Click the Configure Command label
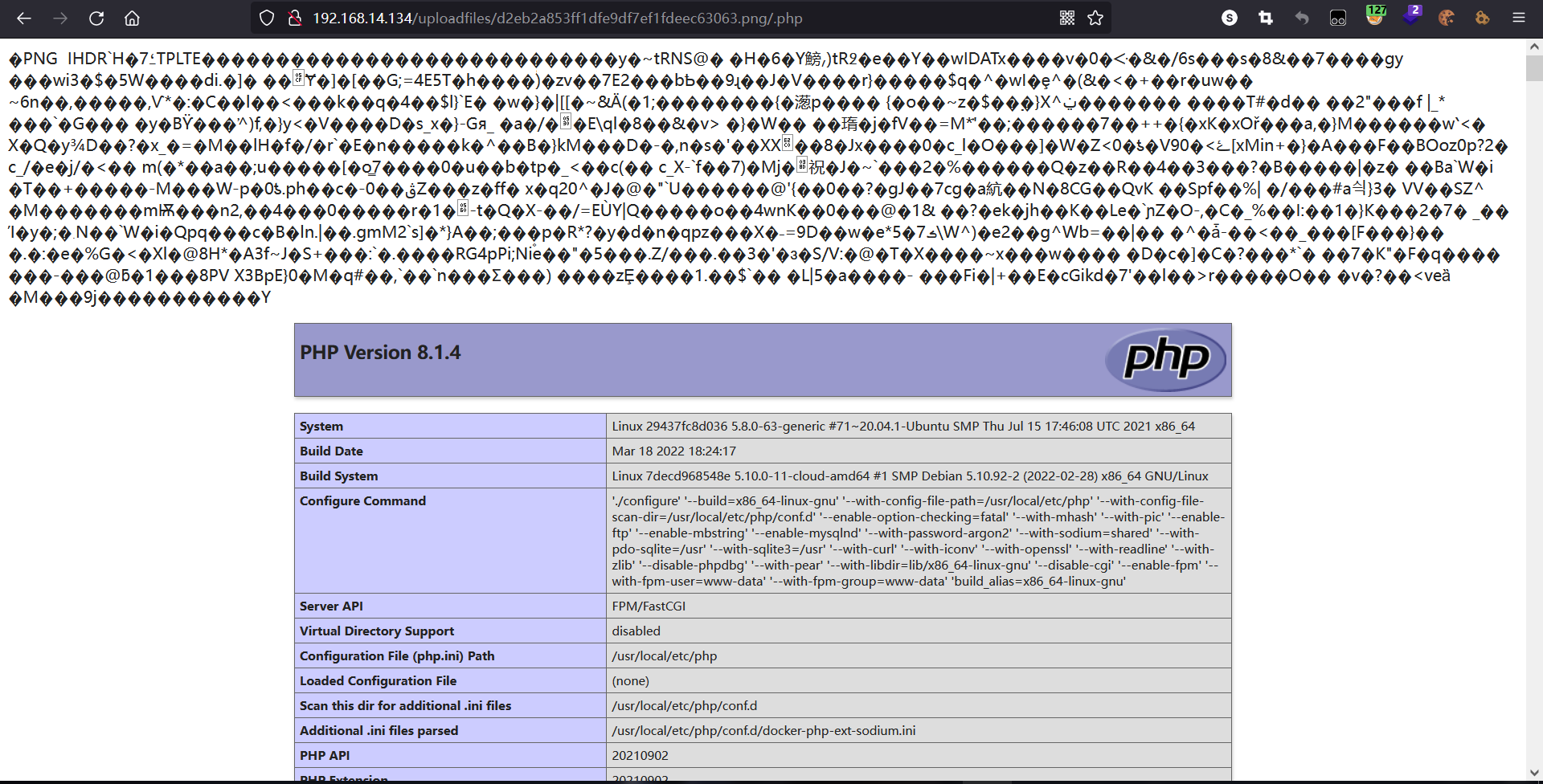Image resolution: width=1543 pixels, height=784 pixels. pos(362,500)
